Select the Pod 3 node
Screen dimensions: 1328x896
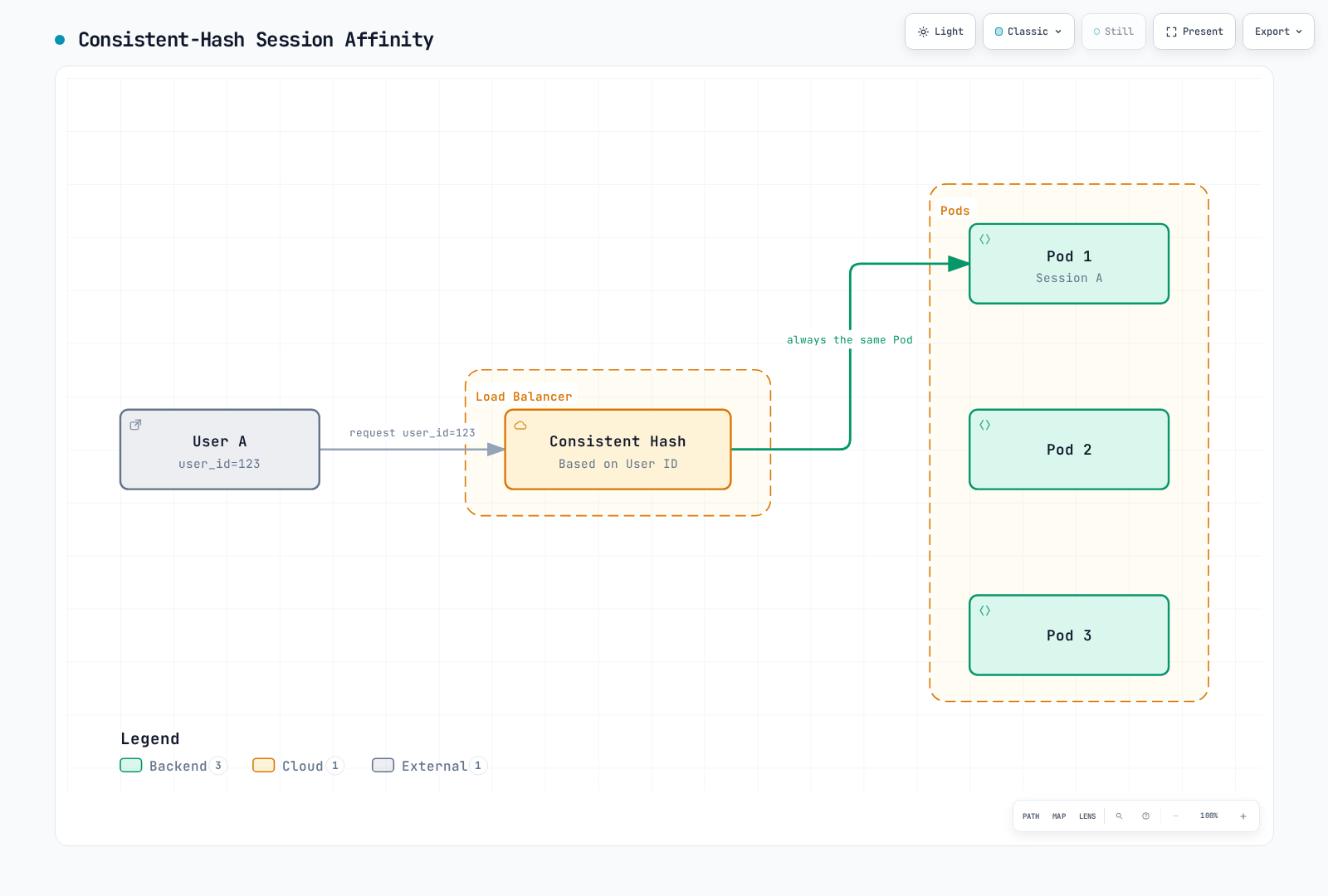[1069, 635]
